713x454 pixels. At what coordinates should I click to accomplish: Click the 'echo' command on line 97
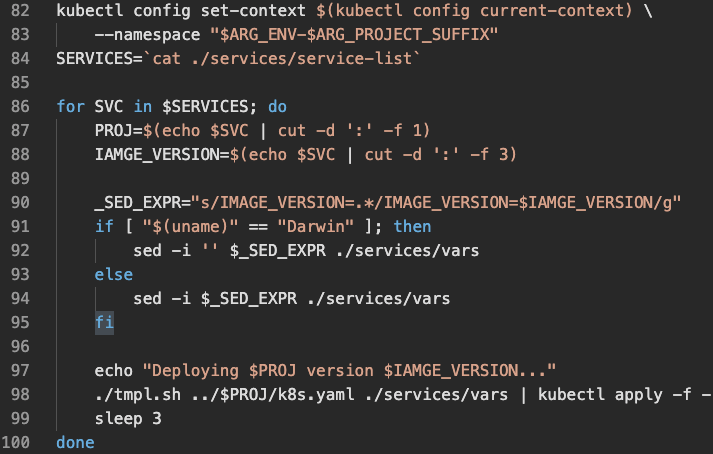coord(114,371)
